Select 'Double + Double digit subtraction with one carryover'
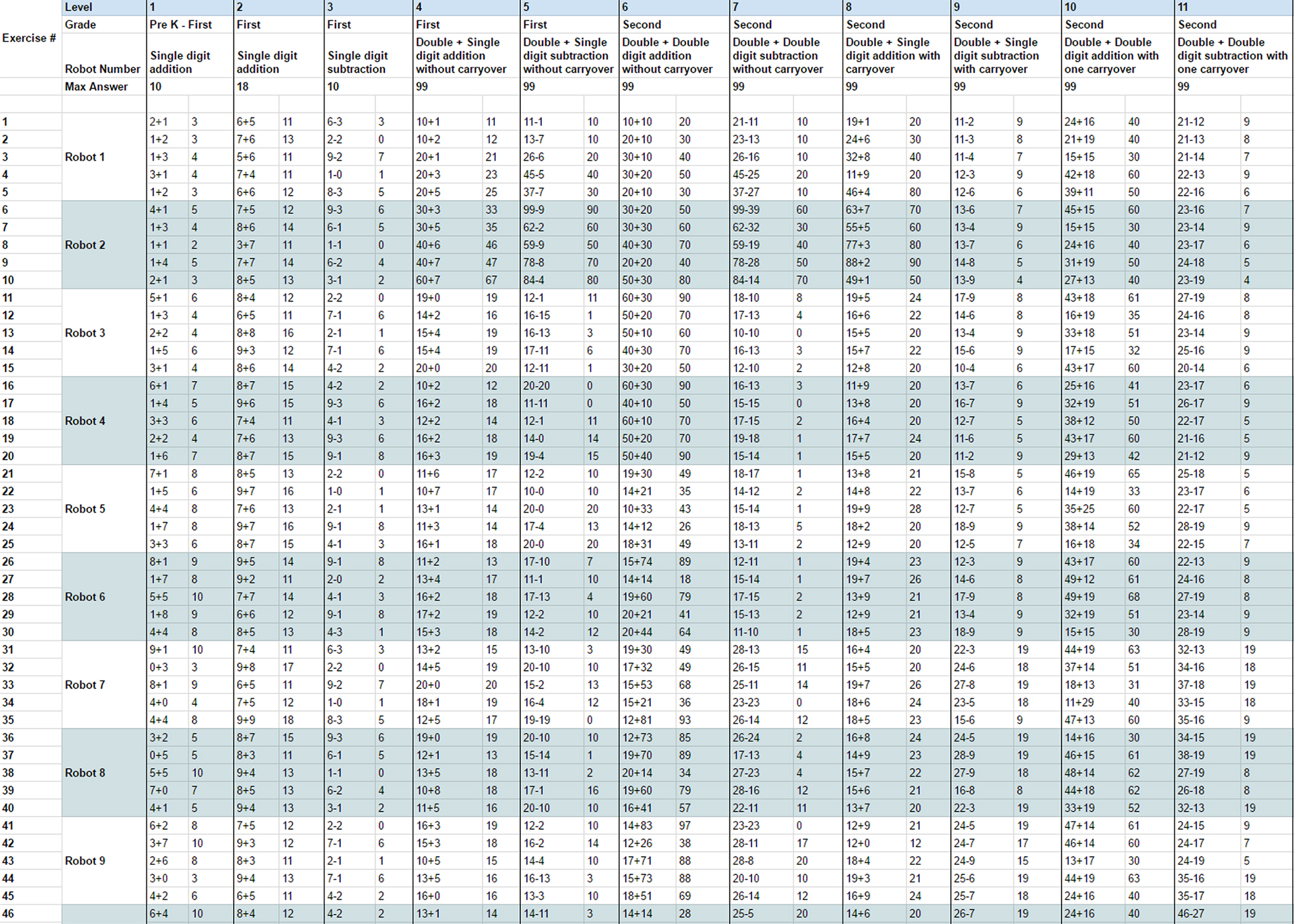1294x924 pixels. click(x=1234, y=55)
